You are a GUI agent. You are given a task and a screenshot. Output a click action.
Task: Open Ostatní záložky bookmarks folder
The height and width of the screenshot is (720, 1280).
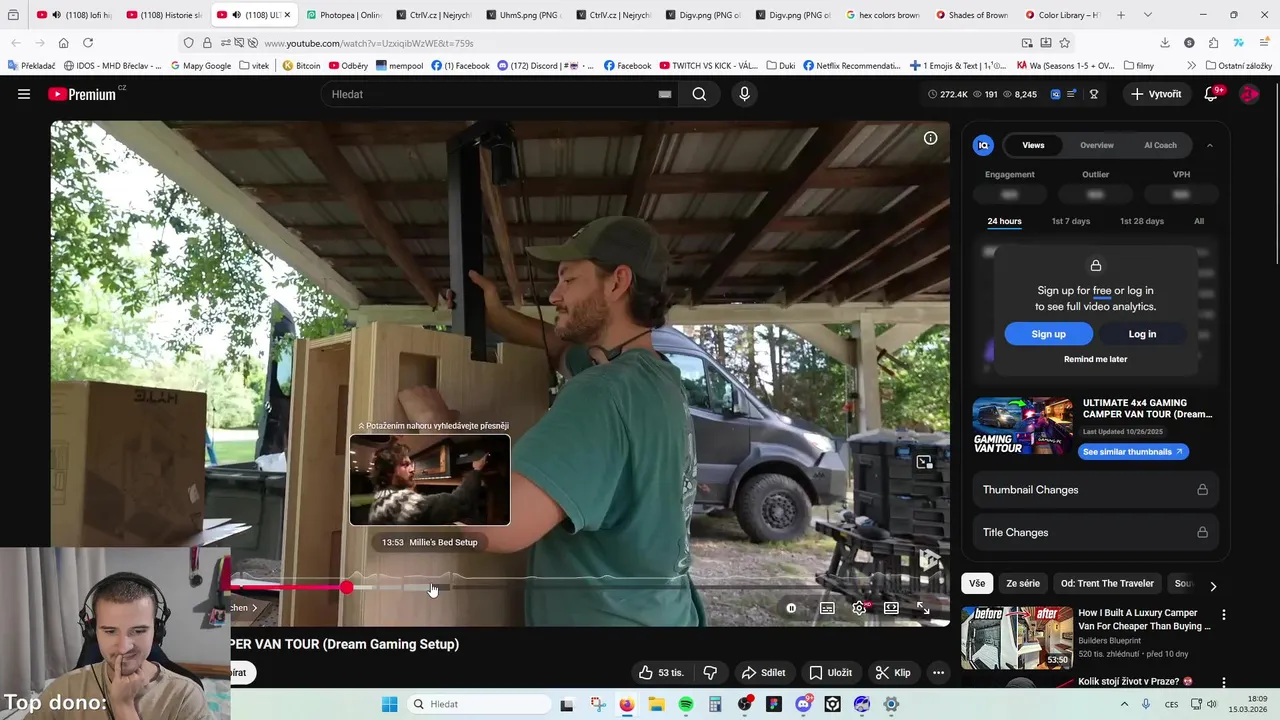(1238, 66)
